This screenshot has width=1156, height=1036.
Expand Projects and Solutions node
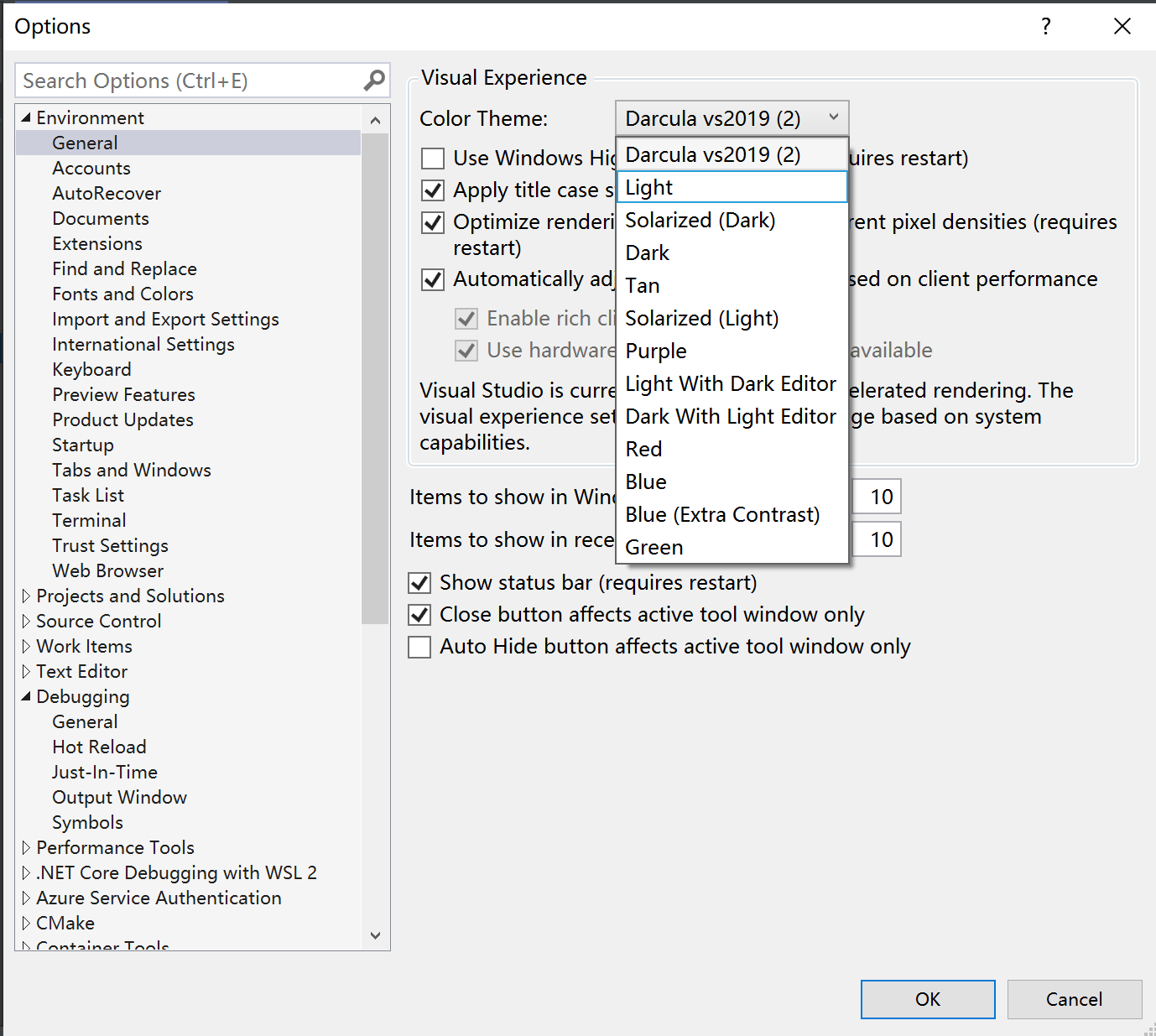26,596
